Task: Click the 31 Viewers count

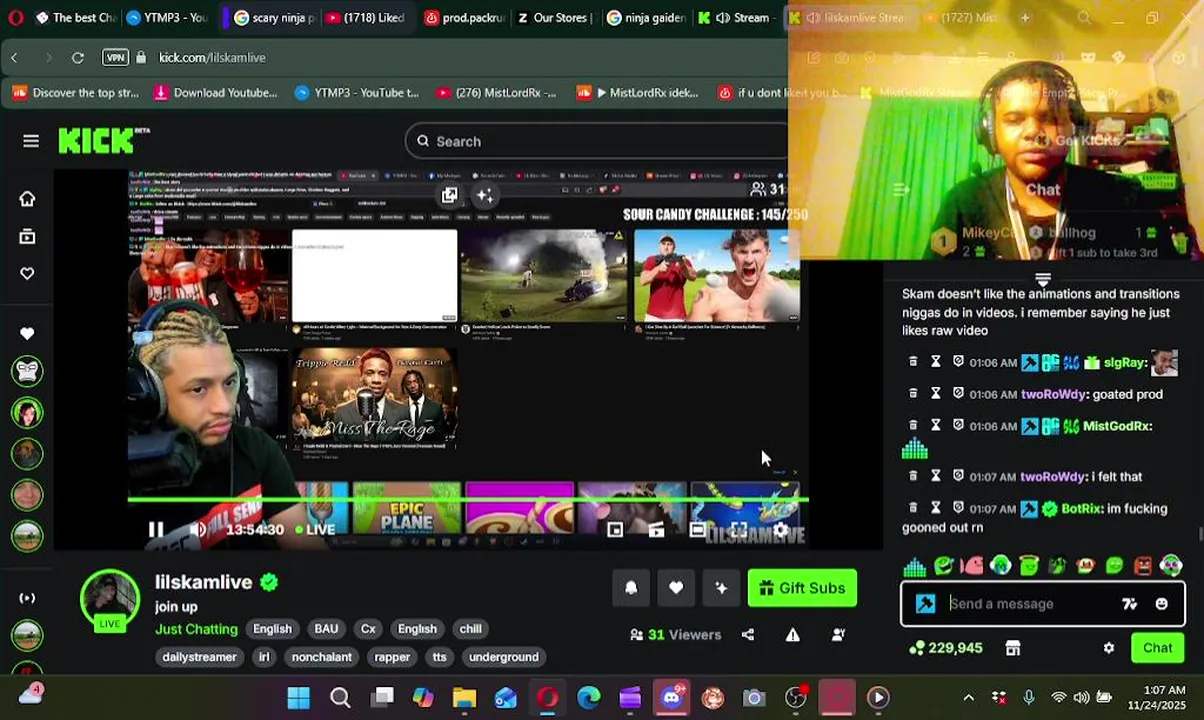Action: click(x=675, y=635)
